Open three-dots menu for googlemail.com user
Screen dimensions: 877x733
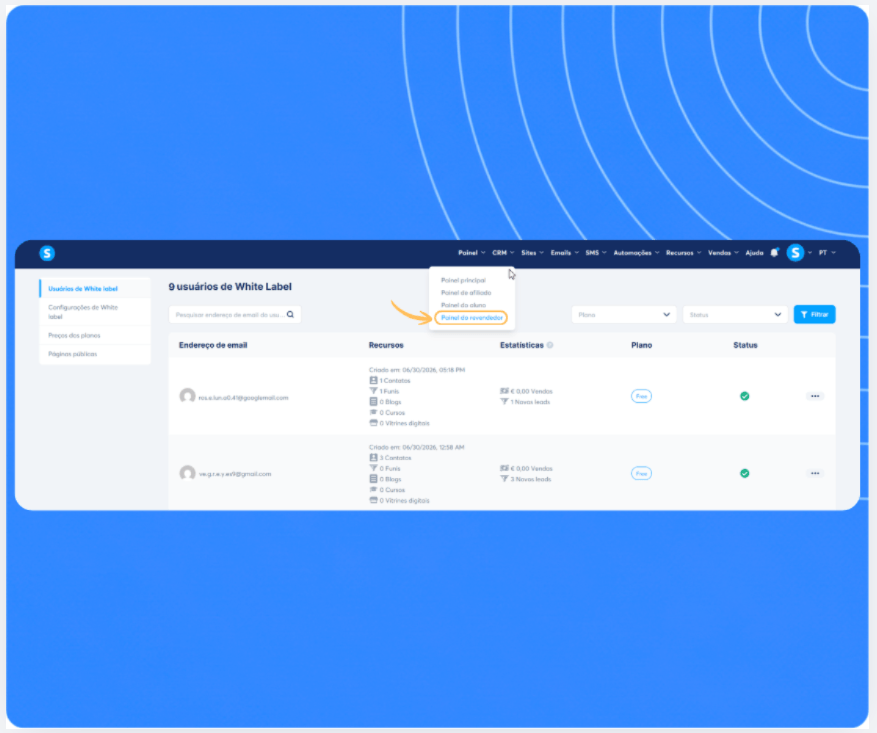point(815,396)
